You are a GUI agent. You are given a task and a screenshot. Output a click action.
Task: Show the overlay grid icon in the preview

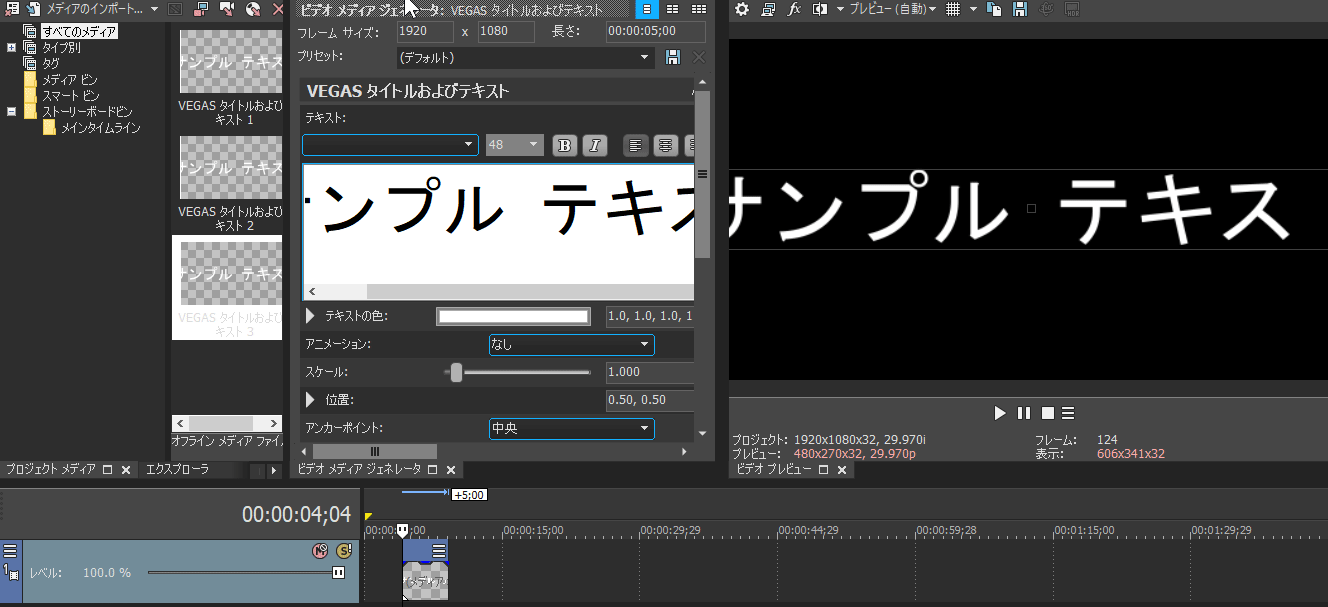[953, 9]
